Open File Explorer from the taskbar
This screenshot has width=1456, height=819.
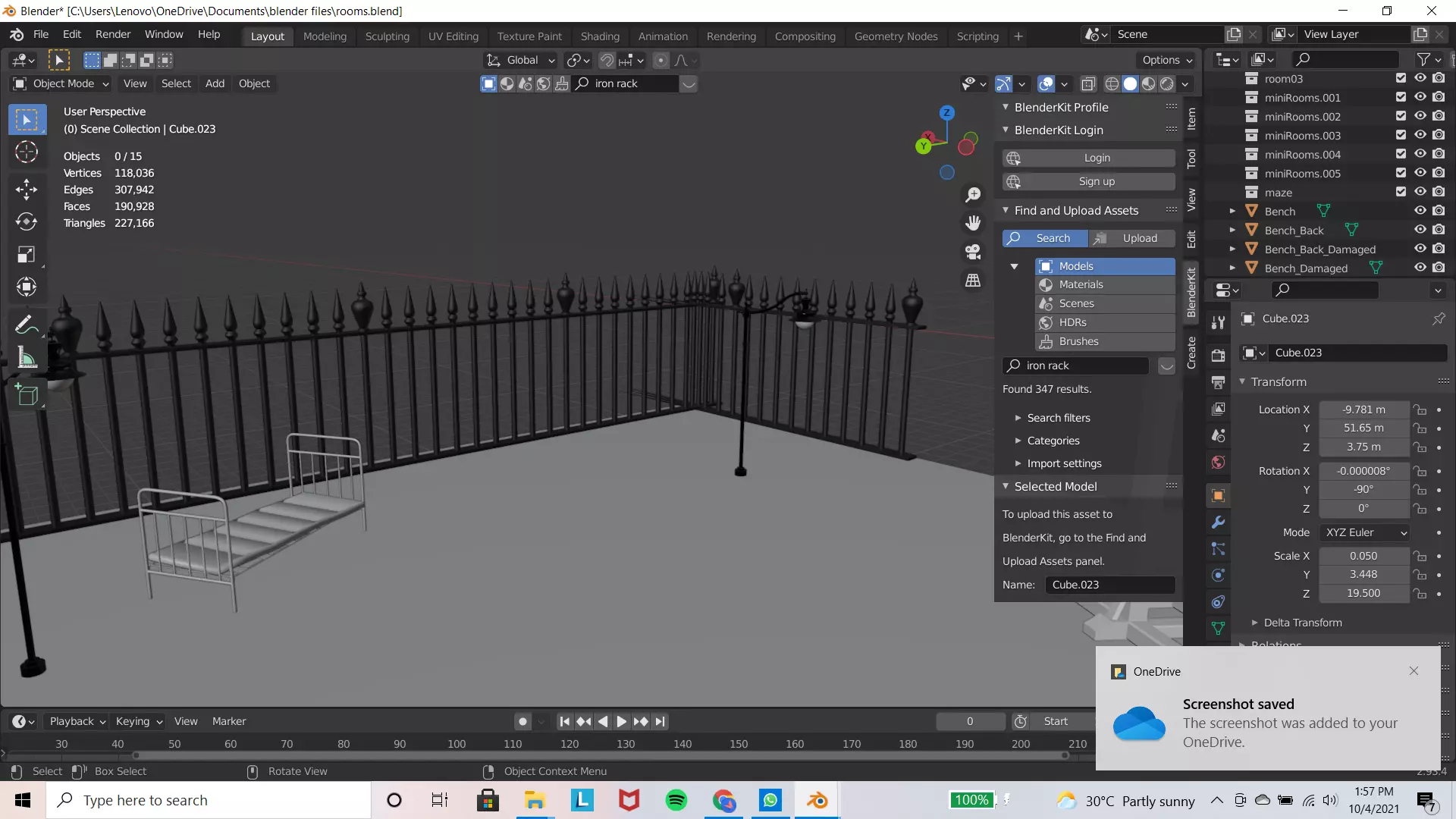(x=535, y=800)
